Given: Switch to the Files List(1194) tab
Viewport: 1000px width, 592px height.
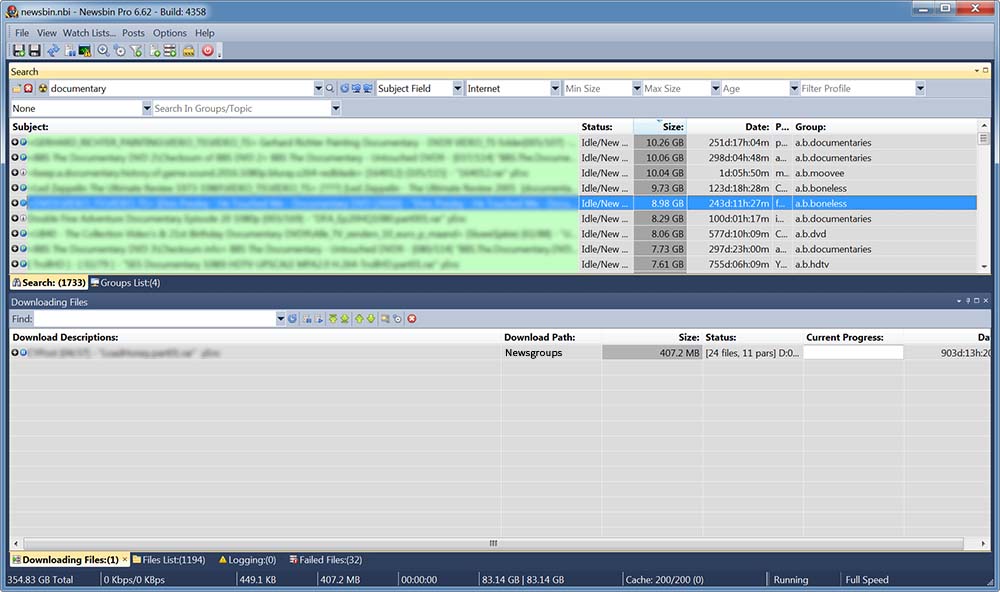Looking at the screenshot, I should click(x=169, y=559).
